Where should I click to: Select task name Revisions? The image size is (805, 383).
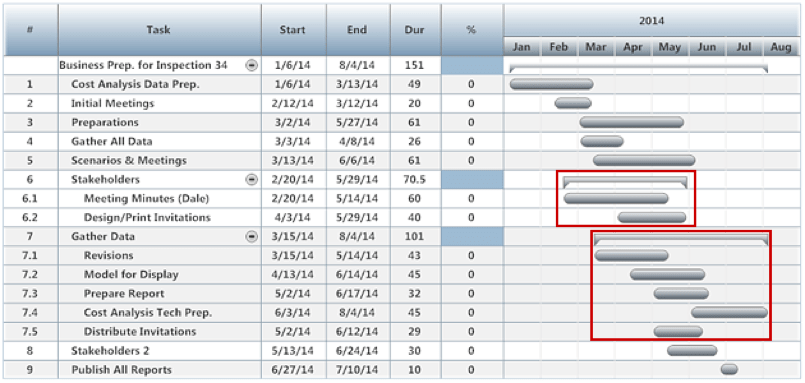[x=108, y=255]
